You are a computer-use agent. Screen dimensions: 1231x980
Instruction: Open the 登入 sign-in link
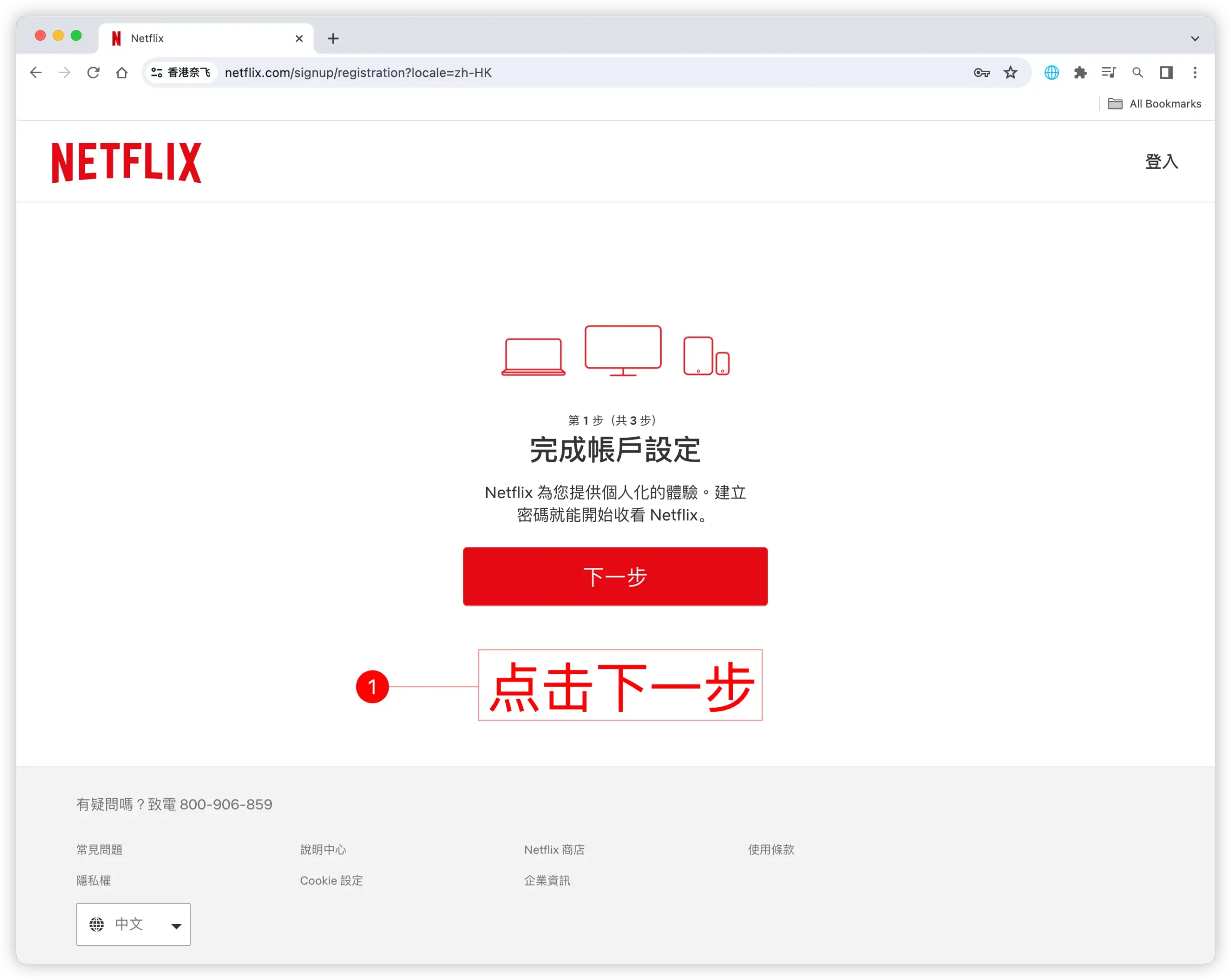pyautogui.click(x=1161, y=162)
